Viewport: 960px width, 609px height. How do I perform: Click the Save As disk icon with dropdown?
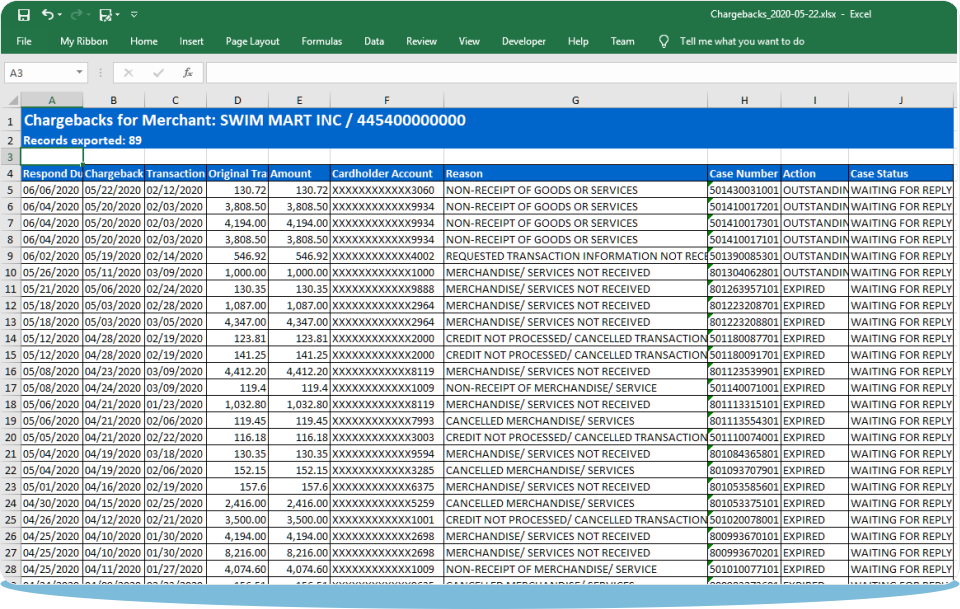point(106,15)
